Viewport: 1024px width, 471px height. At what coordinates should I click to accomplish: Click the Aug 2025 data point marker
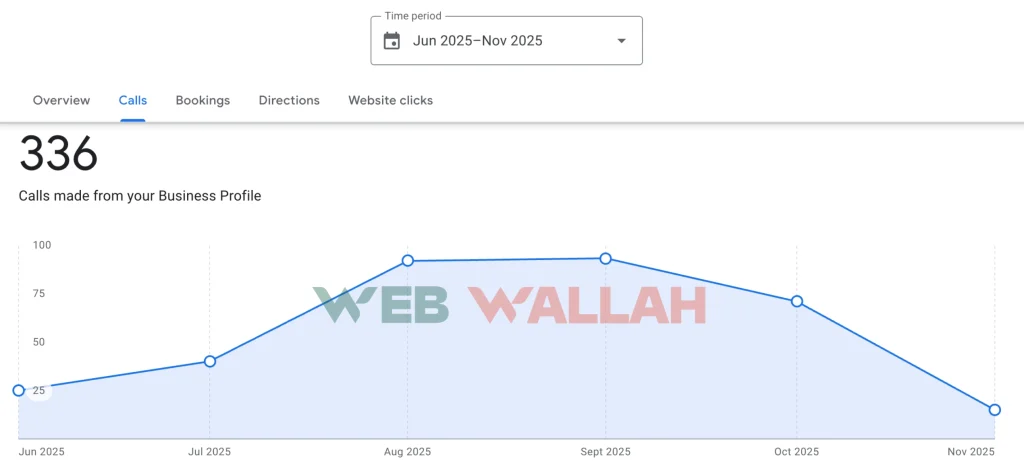pyautogui.click(x=408, y=261)
